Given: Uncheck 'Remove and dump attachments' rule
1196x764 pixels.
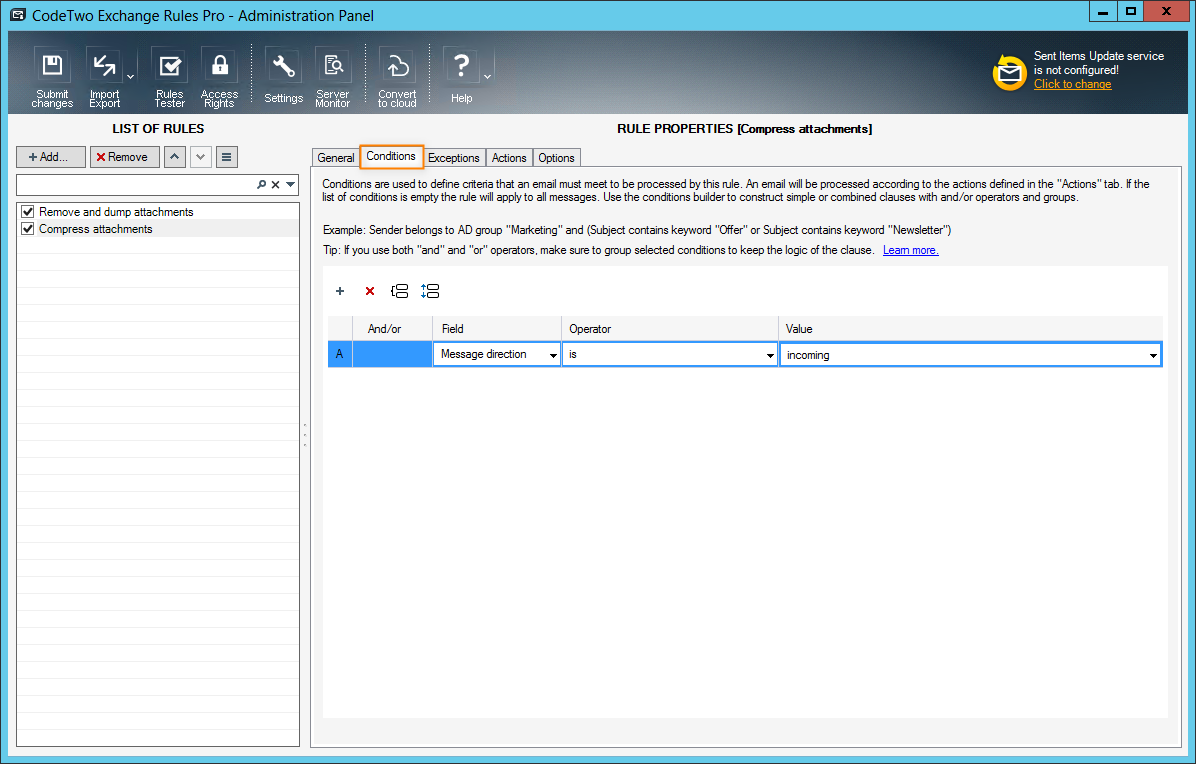Looking at the screenshot, I should 28,212.
